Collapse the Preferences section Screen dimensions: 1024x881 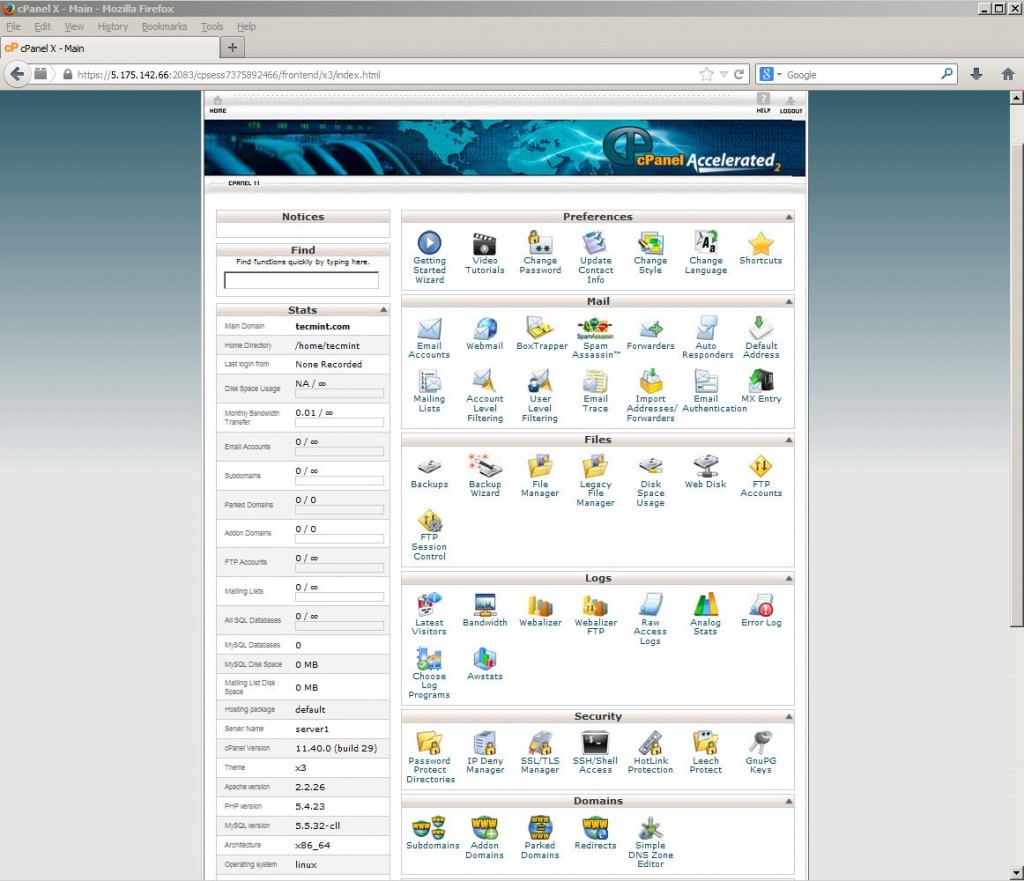click(788, 216)
